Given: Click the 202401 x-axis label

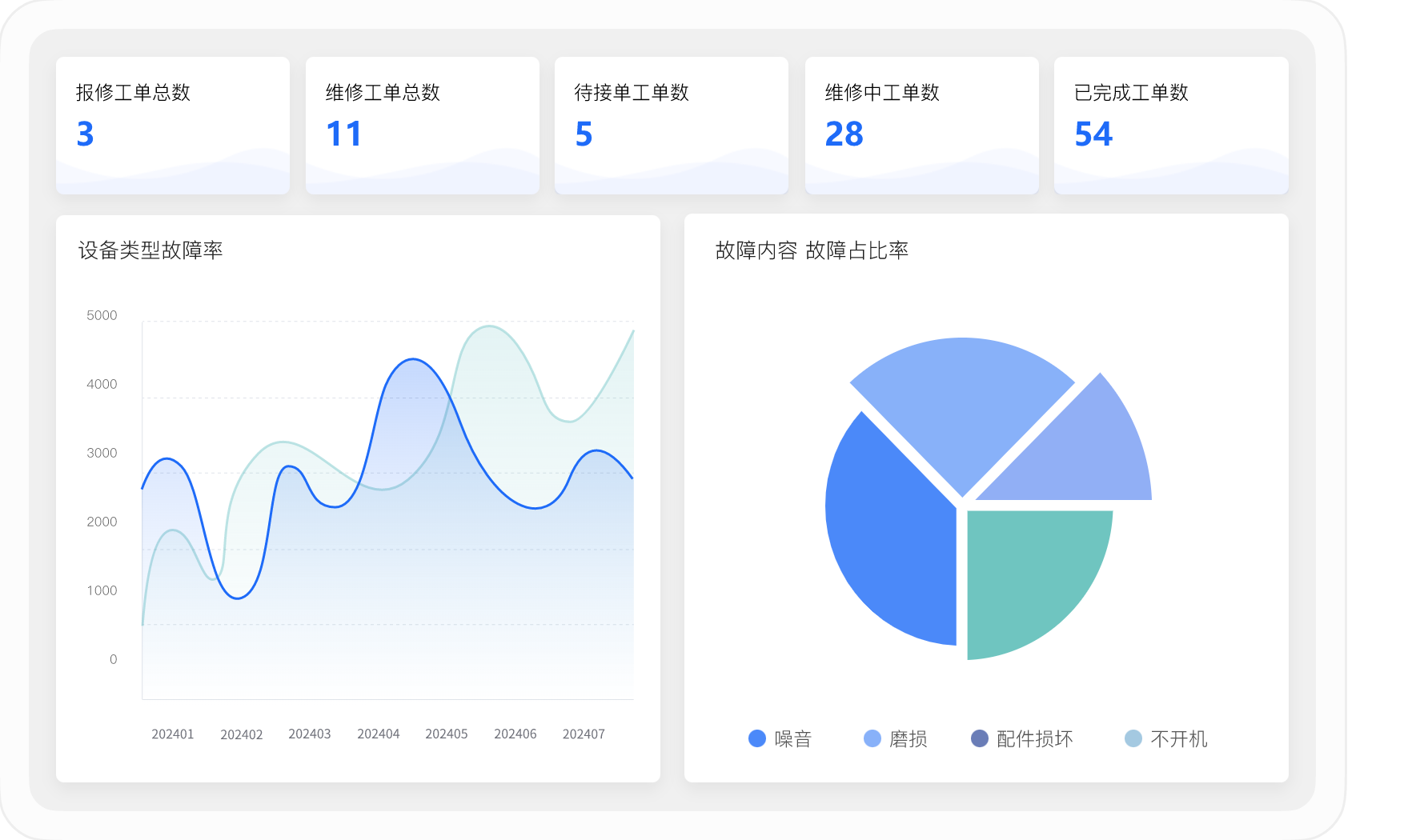Looking at the screenshot, I should 173,734.
